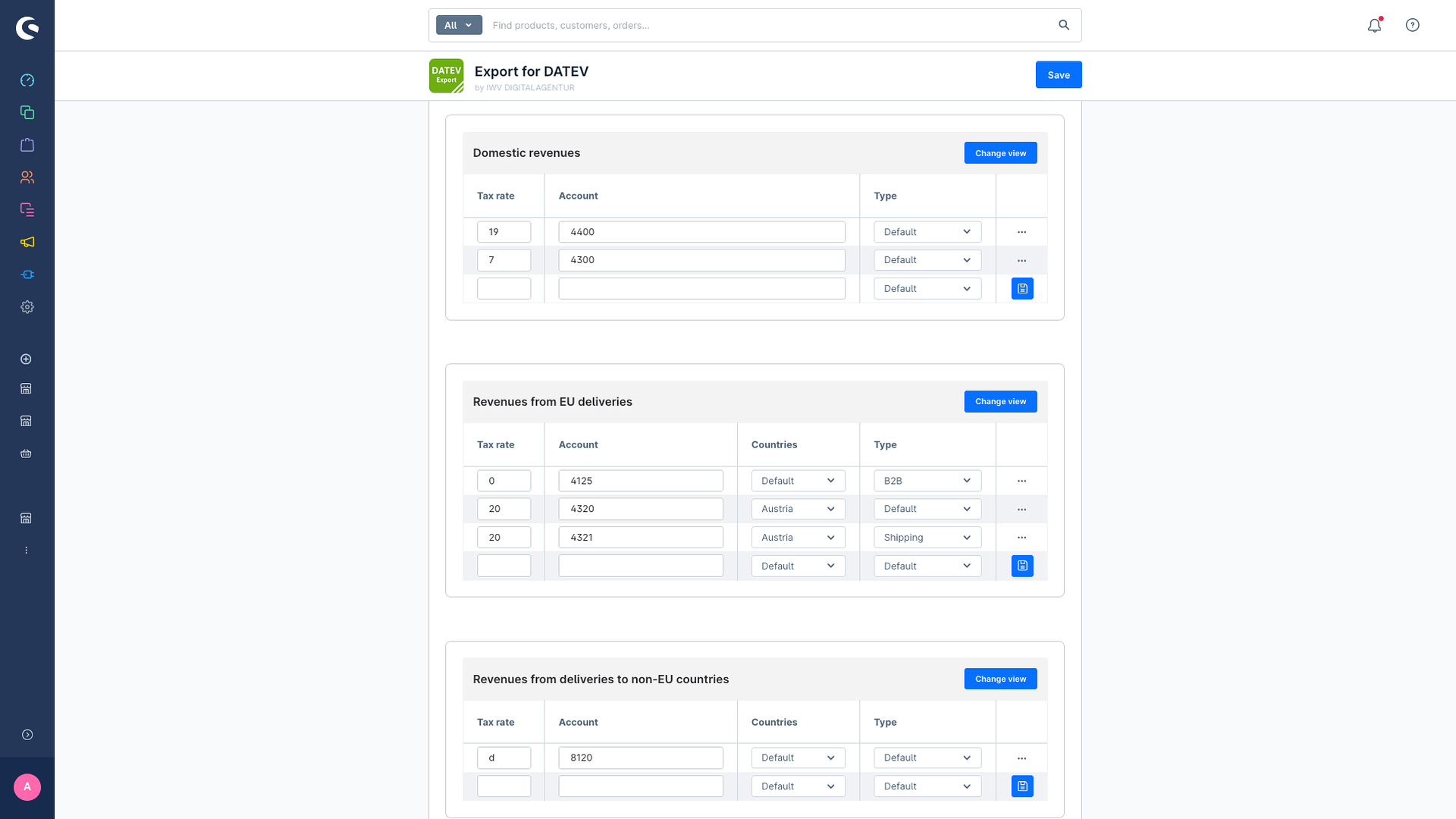Open Countries dropdown for account 8120
The height and width of the screenshot is (819, 1456).
(798, 758)
